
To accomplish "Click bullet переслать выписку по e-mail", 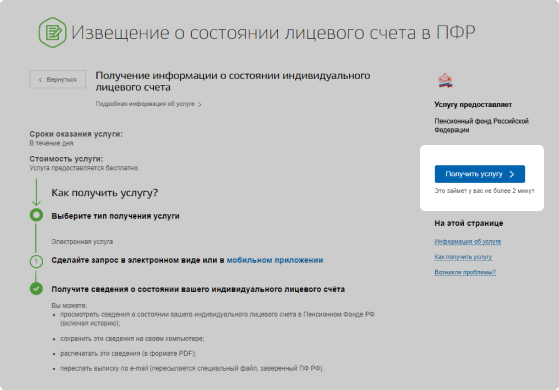I will [x=192, y=368].
